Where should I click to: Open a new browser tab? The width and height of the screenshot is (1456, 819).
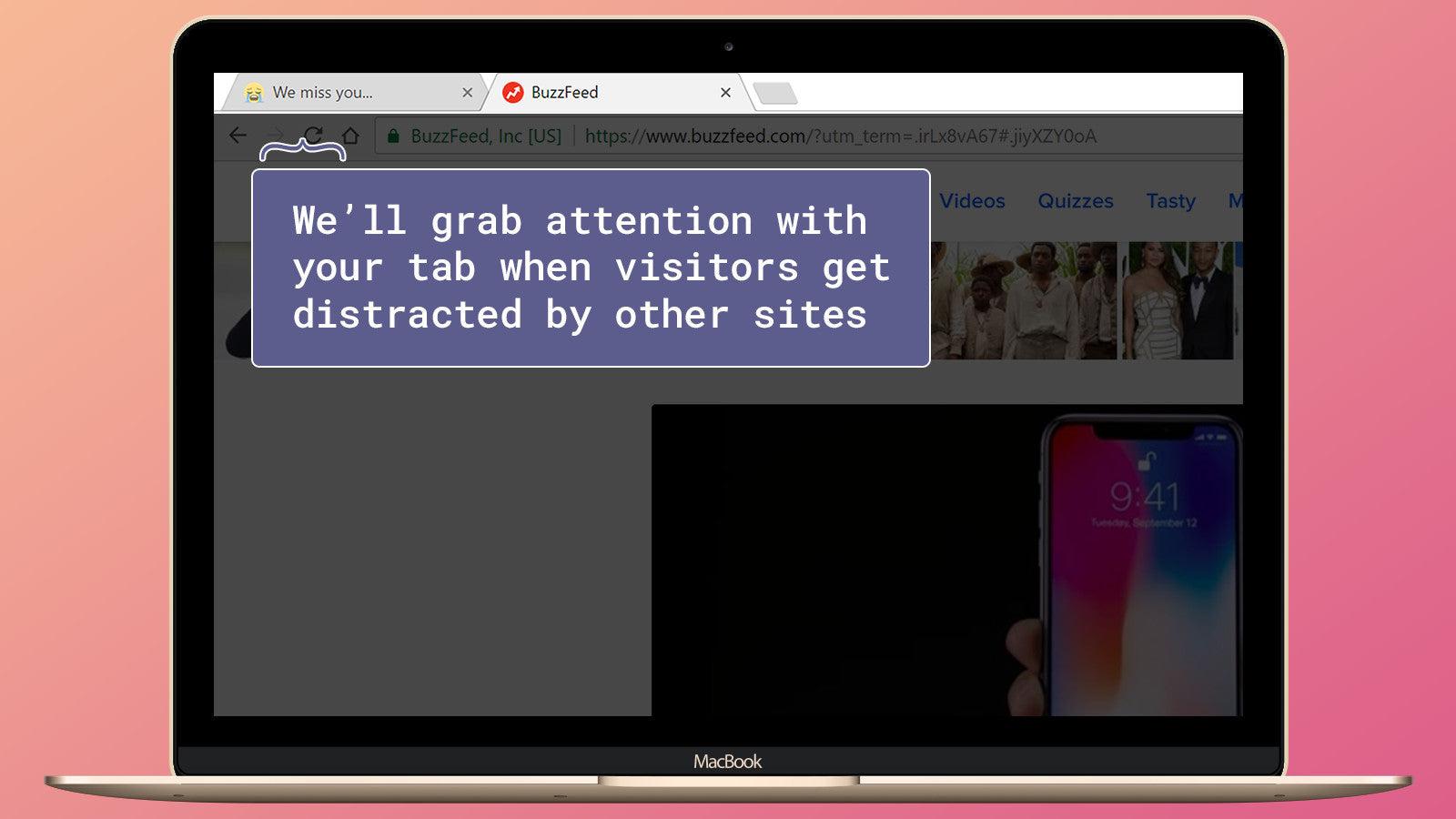point(774,92)
